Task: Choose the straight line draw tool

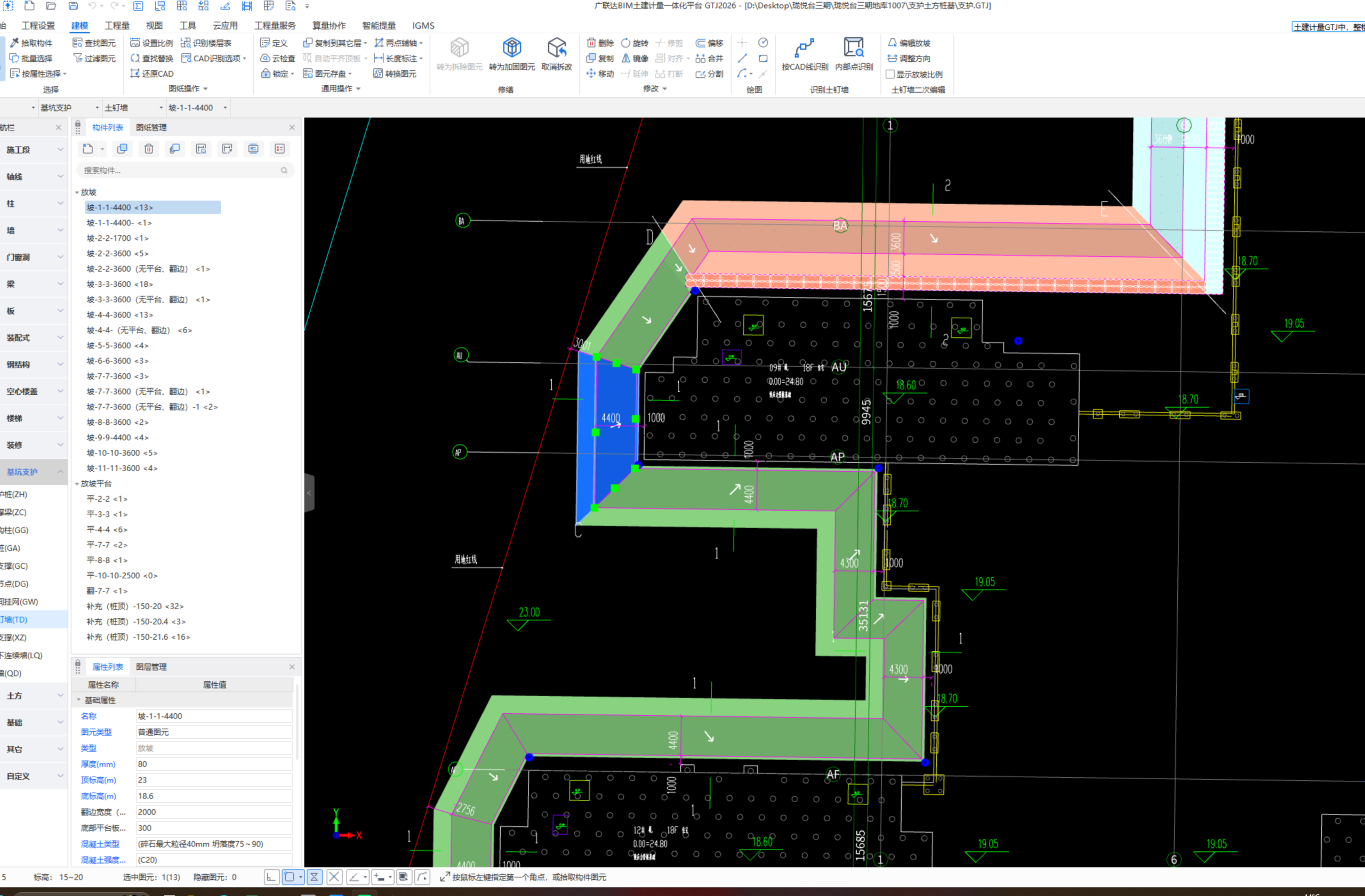Action: click(742, 59)
